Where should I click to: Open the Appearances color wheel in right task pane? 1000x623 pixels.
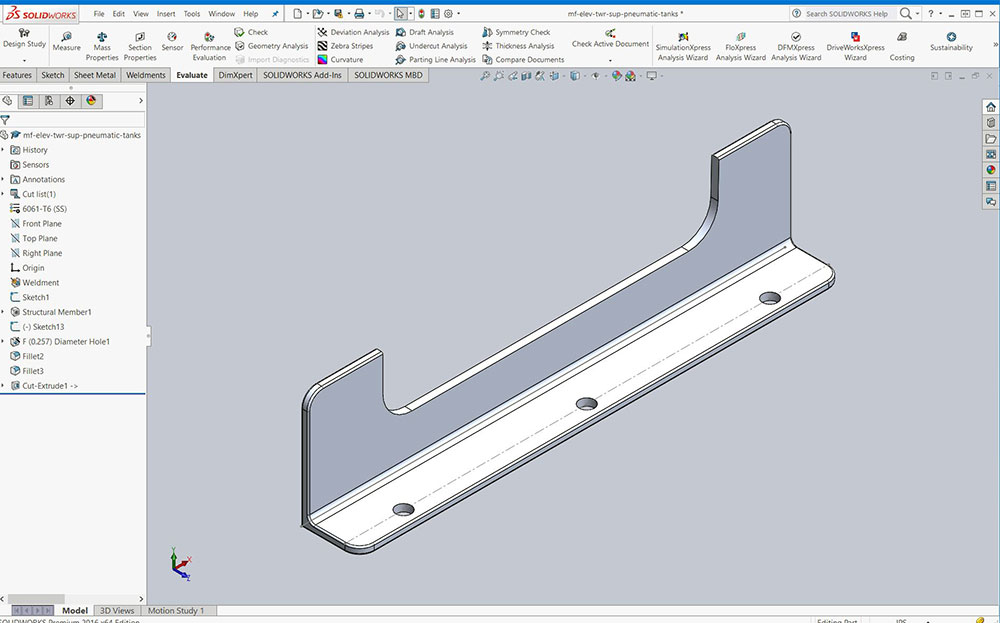[x=991, y=170]
